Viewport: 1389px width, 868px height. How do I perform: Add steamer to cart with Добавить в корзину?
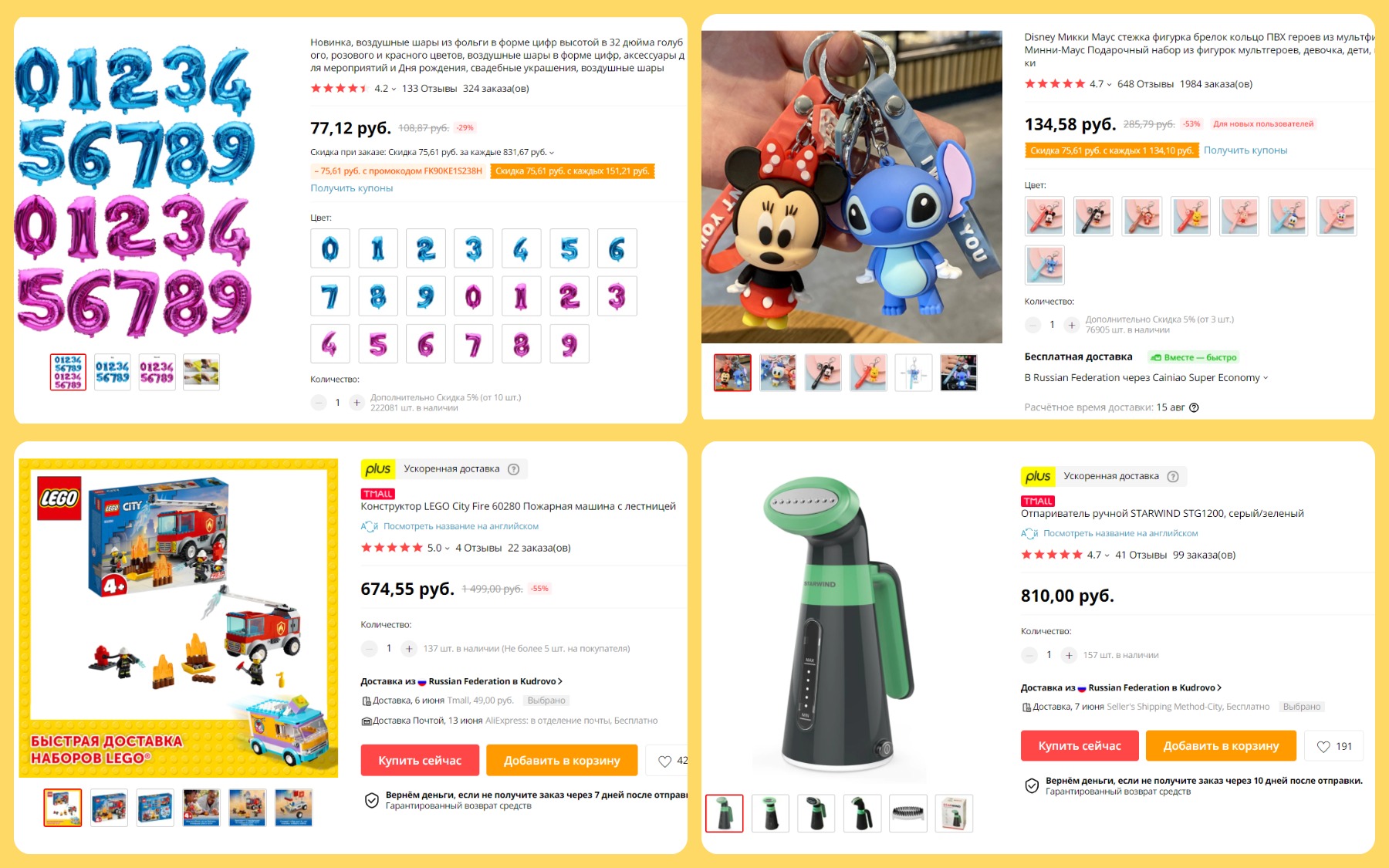point(1221,745)
